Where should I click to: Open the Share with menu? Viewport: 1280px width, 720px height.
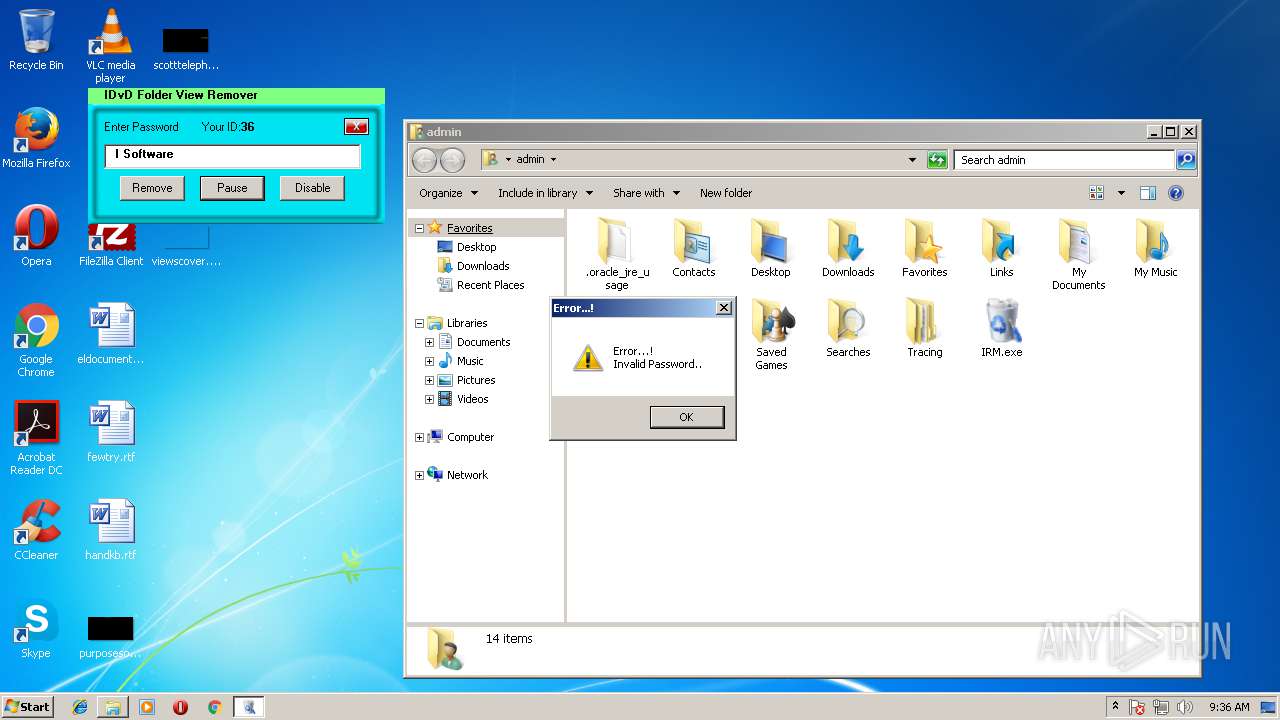pos(646,193)
